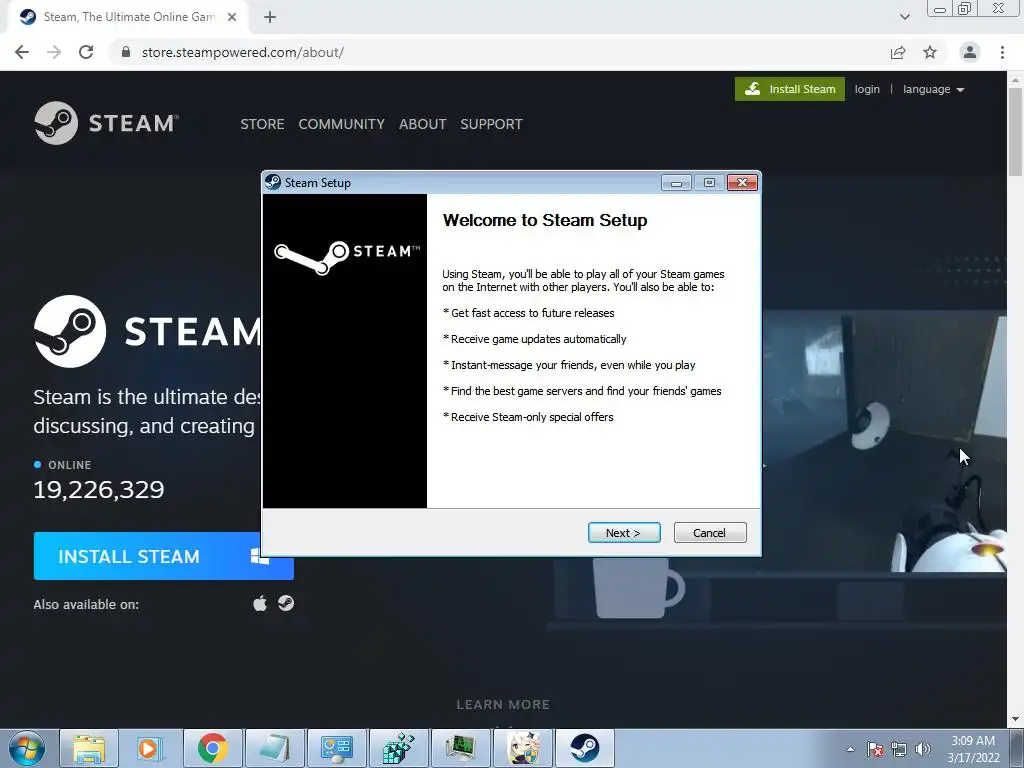Click the blue INSTALL STEAM button
Screen dimensions: 1024x768
(x=163, y=556)
